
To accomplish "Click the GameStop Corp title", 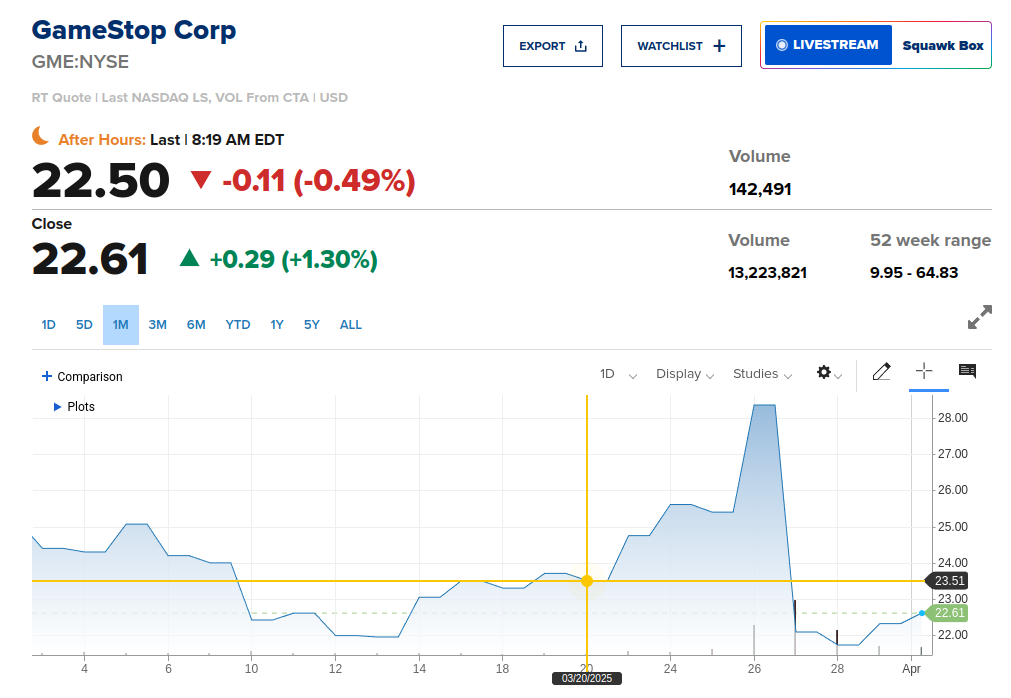I will 134,30.
